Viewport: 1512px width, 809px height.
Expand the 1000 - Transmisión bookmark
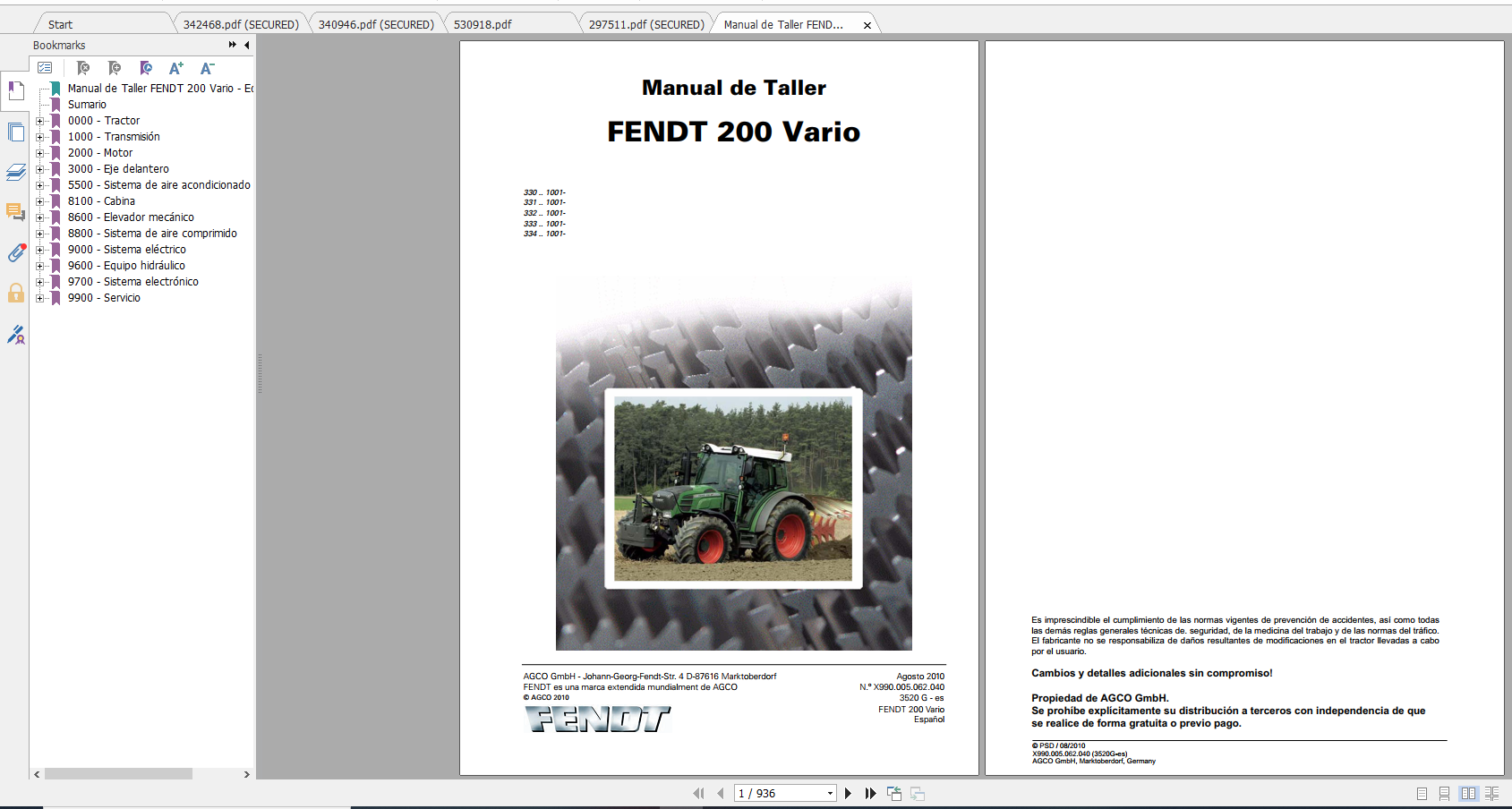tap(39, 137)
